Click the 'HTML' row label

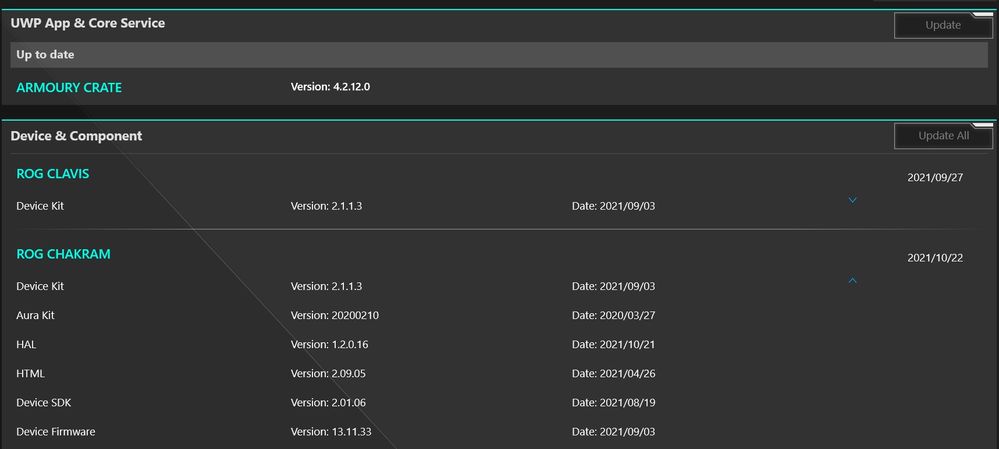point(31,374)
